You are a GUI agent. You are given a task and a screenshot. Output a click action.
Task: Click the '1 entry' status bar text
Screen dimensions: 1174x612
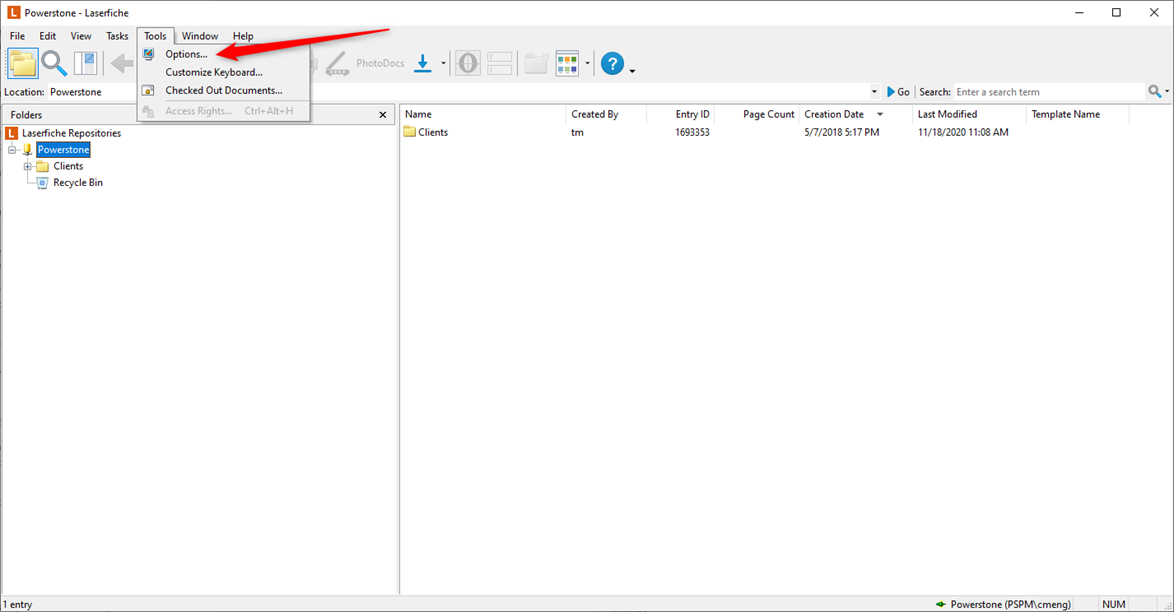(18, 605)
